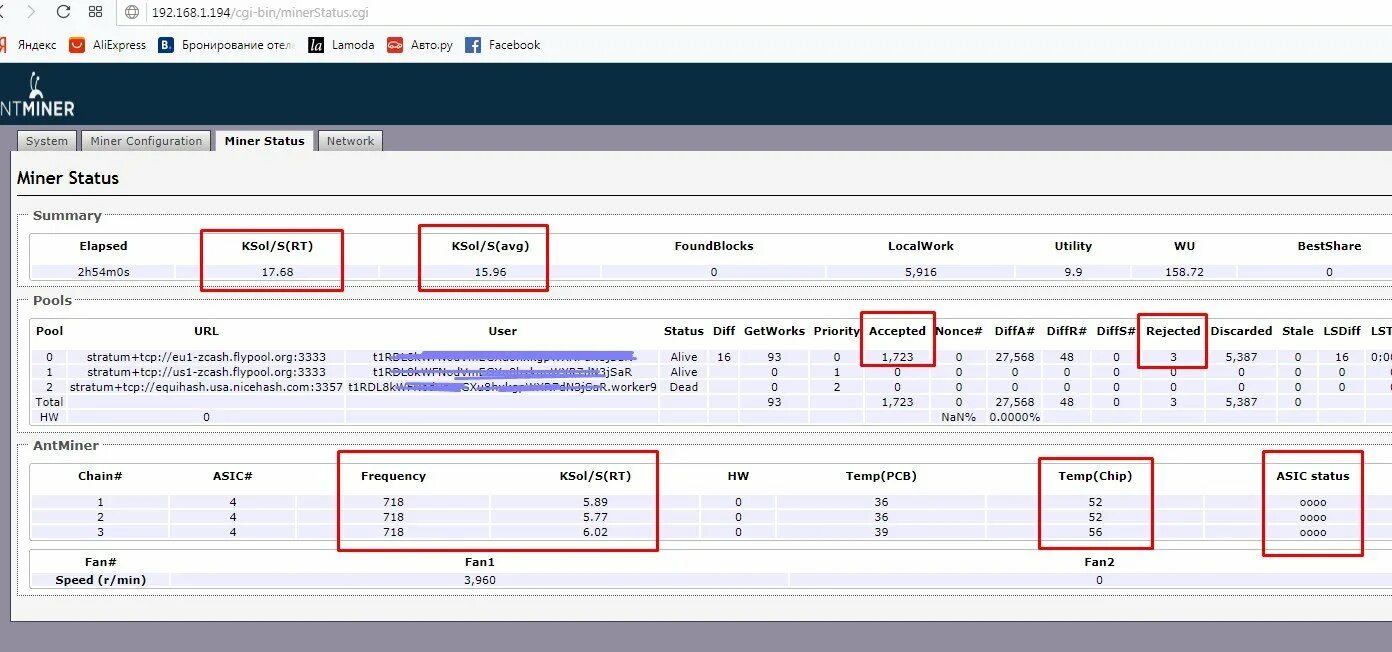Click the WU value 158.72
This screenshot has height=652, width=1392.
[x=1184, y=272]
